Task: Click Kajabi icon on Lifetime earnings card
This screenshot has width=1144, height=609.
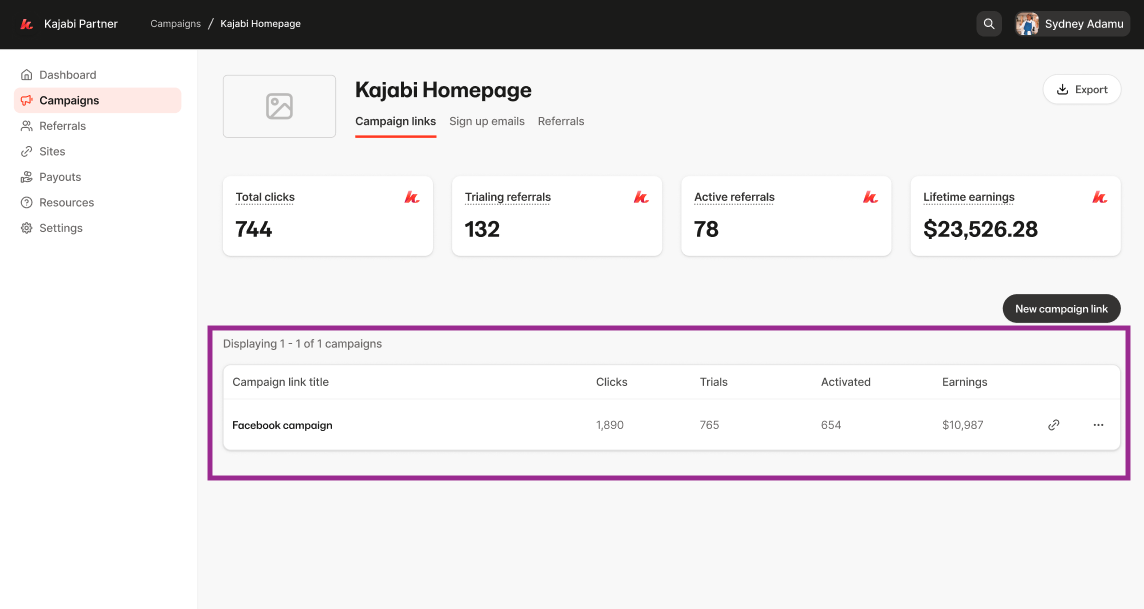Action: (x=1099, y=197)
